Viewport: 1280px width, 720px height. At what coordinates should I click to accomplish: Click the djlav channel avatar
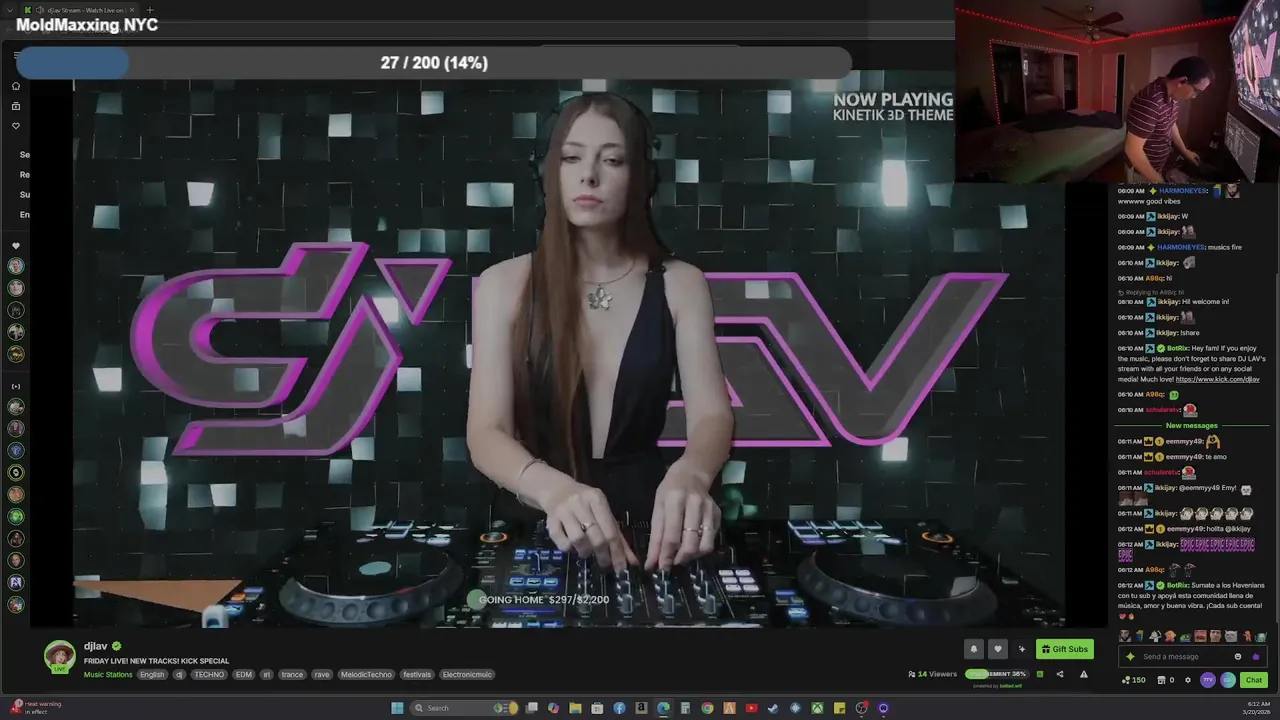[60, 657]
